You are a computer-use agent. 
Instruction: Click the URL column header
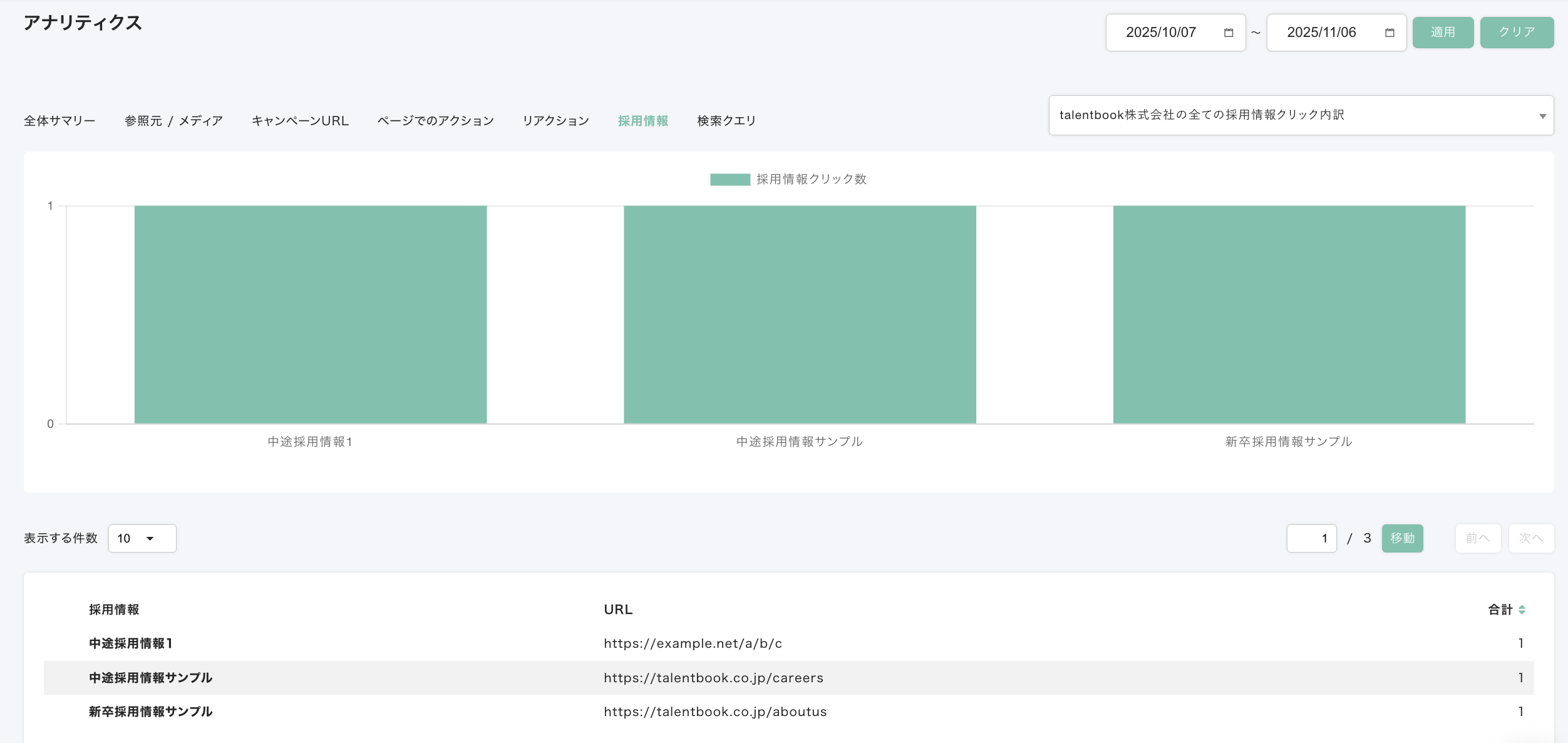pos(618,610)
